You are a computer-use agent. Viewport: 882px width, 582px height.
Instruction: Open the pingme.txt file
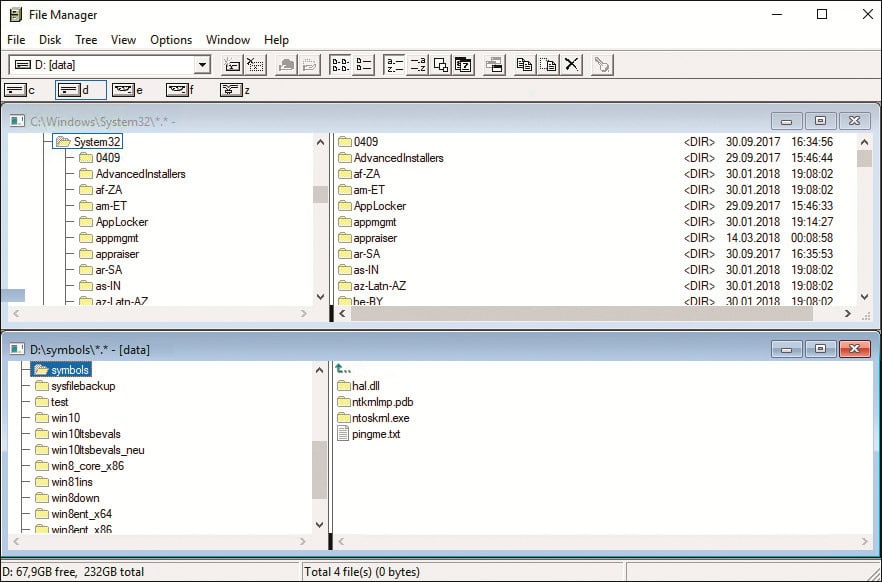tap(376, 433)
